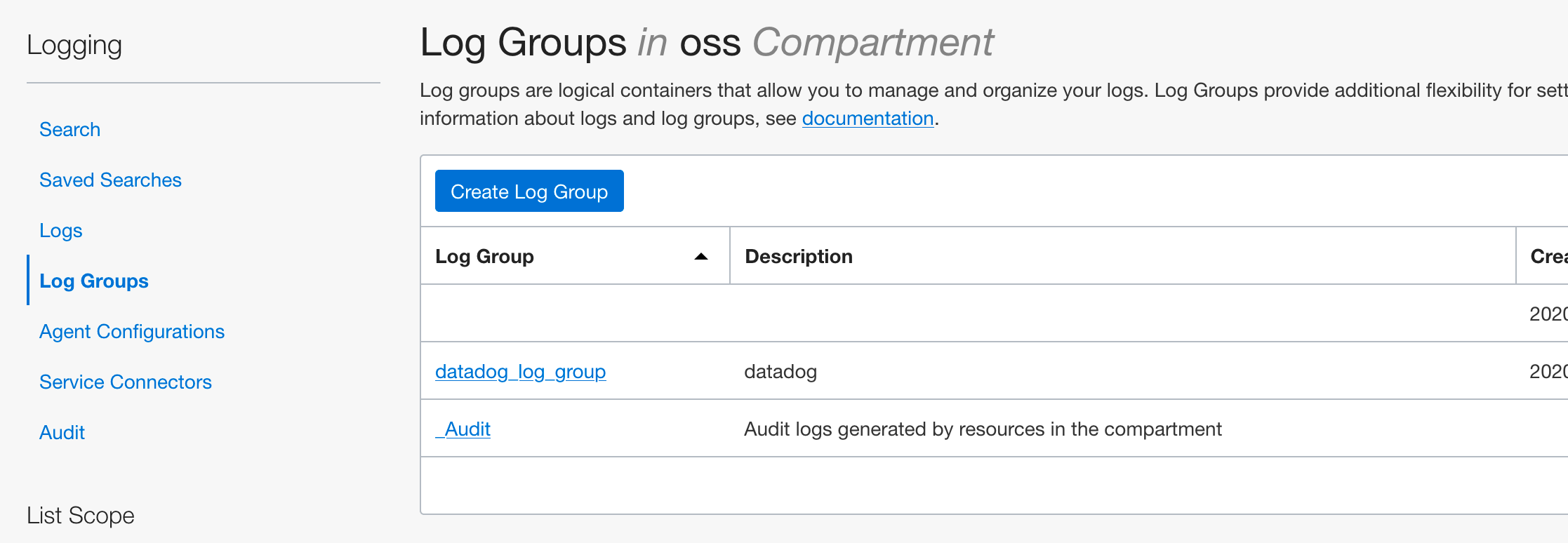Click the partially visible Created column header
Viewport: 1568px width, 543px height.
1548,257
